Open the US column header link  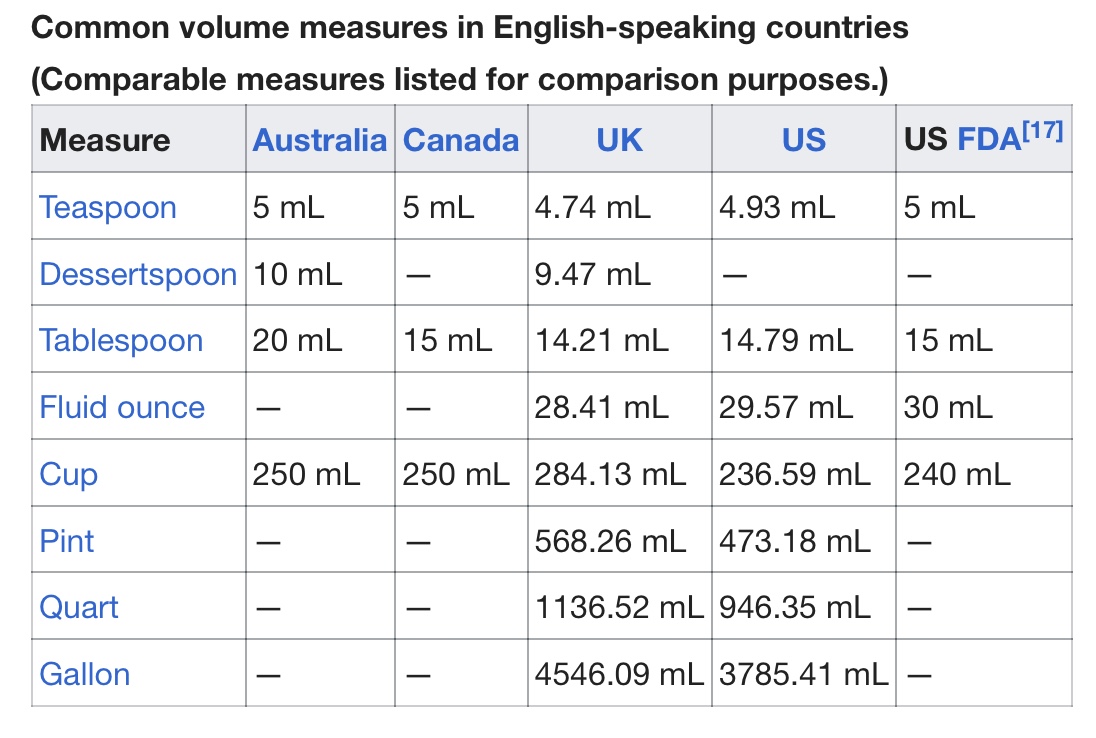pyautogui.click(x=804, y=140)
